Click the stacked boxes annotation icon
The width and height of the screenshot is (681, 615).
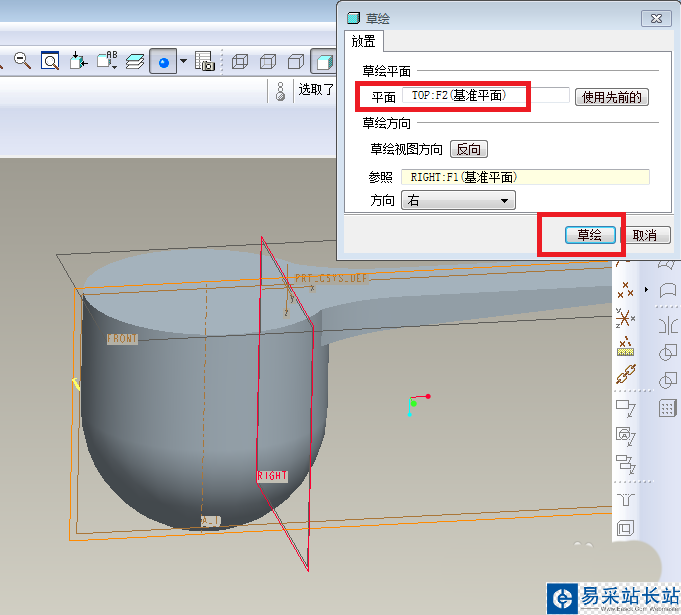pyautogui.click(x=625, y=464)
